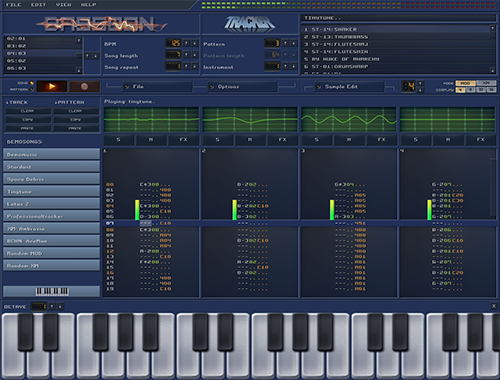Clear the current track
This screenshot has height=380, width=500.
pos(28,111)
